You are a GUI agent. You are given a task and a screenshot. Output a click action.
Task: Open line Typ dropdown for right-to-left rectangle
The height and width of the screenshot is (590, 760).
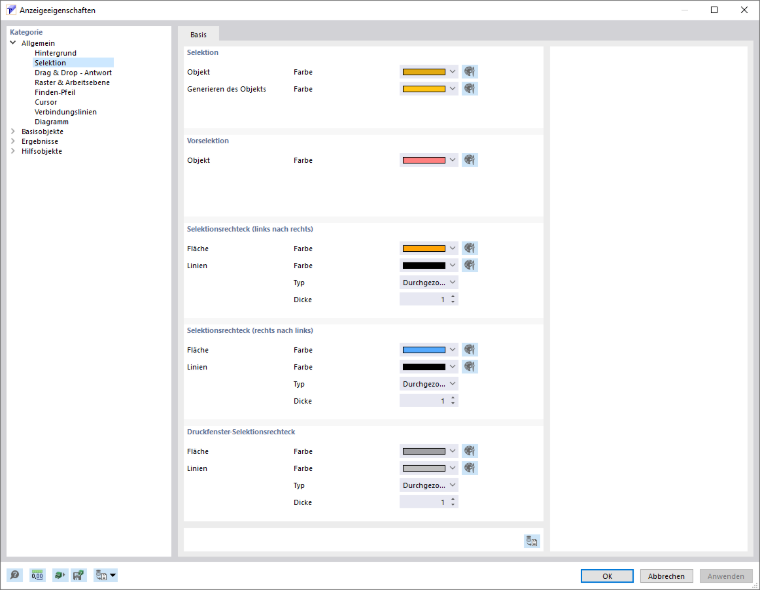point(428,383)
